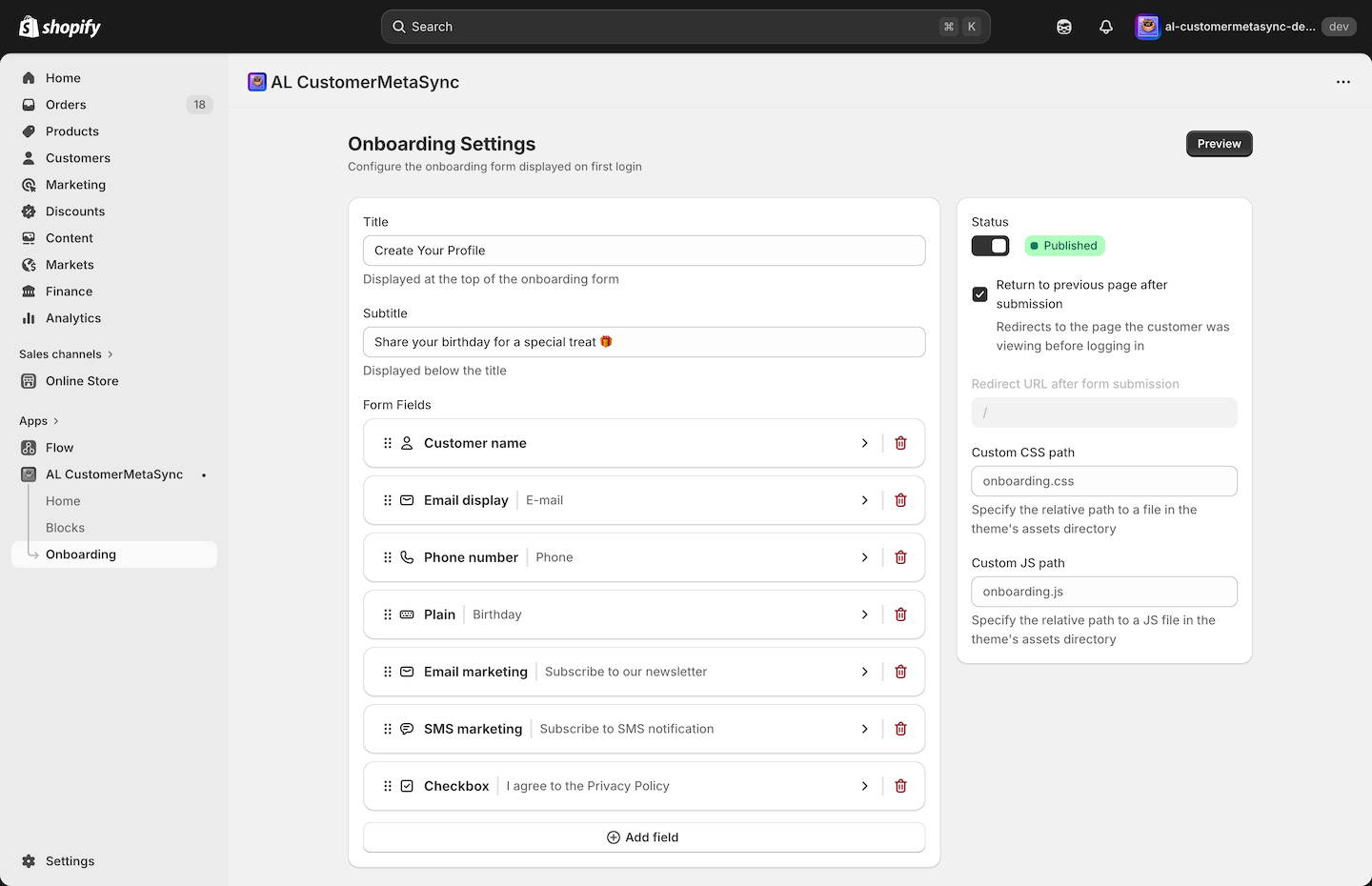Expand the Customer name field
Viewport: 1372px width, 886px height.
pyautogui.click(x=864, y=443)
